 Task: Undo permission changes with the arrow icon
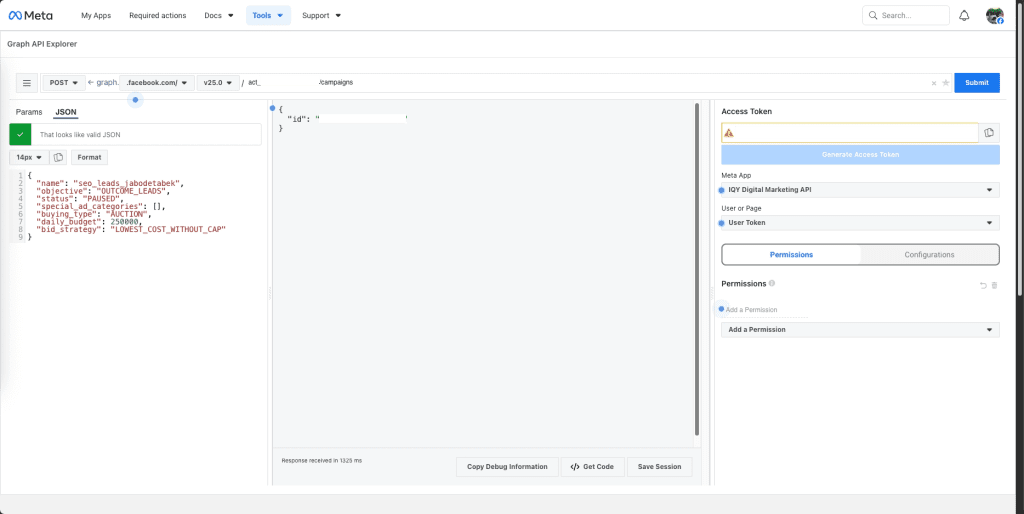click(x=983, y=285)
